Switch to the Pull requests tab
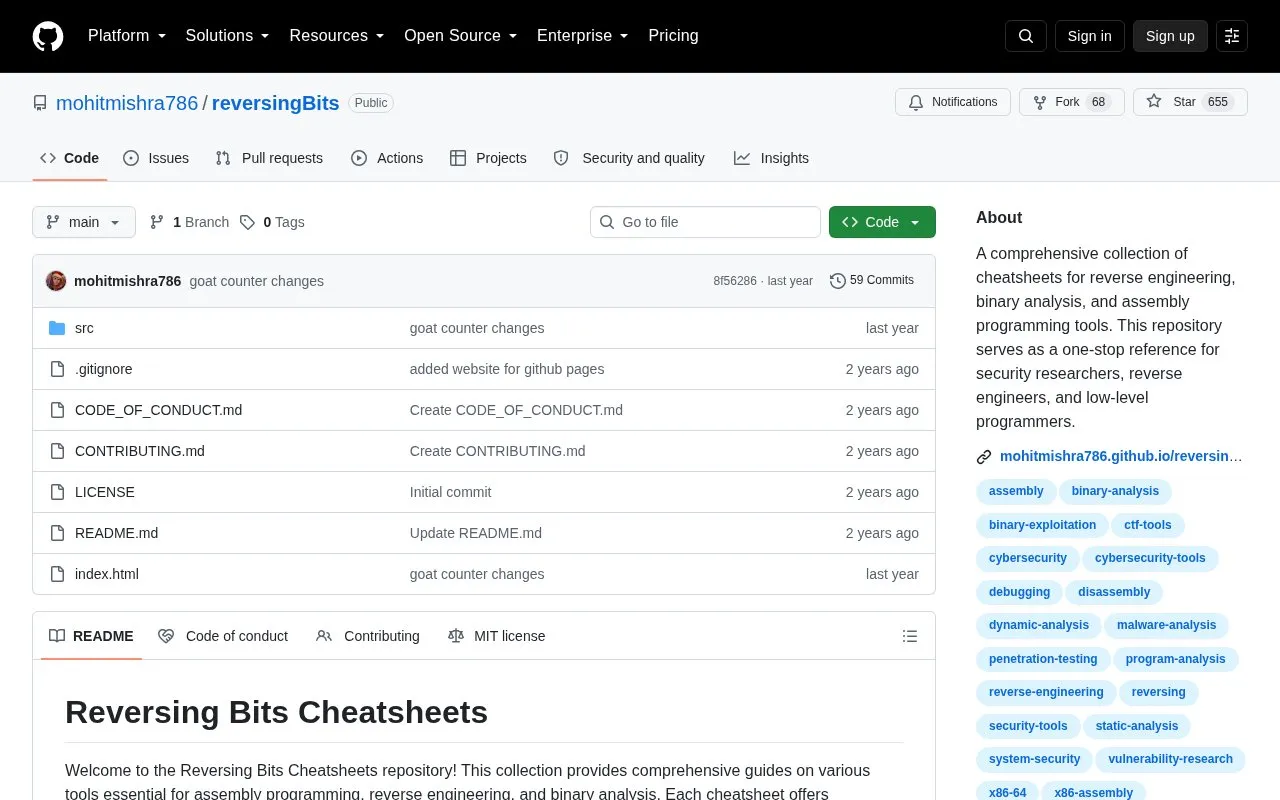This screenshot has height=800, width=1280. (269, 158)
